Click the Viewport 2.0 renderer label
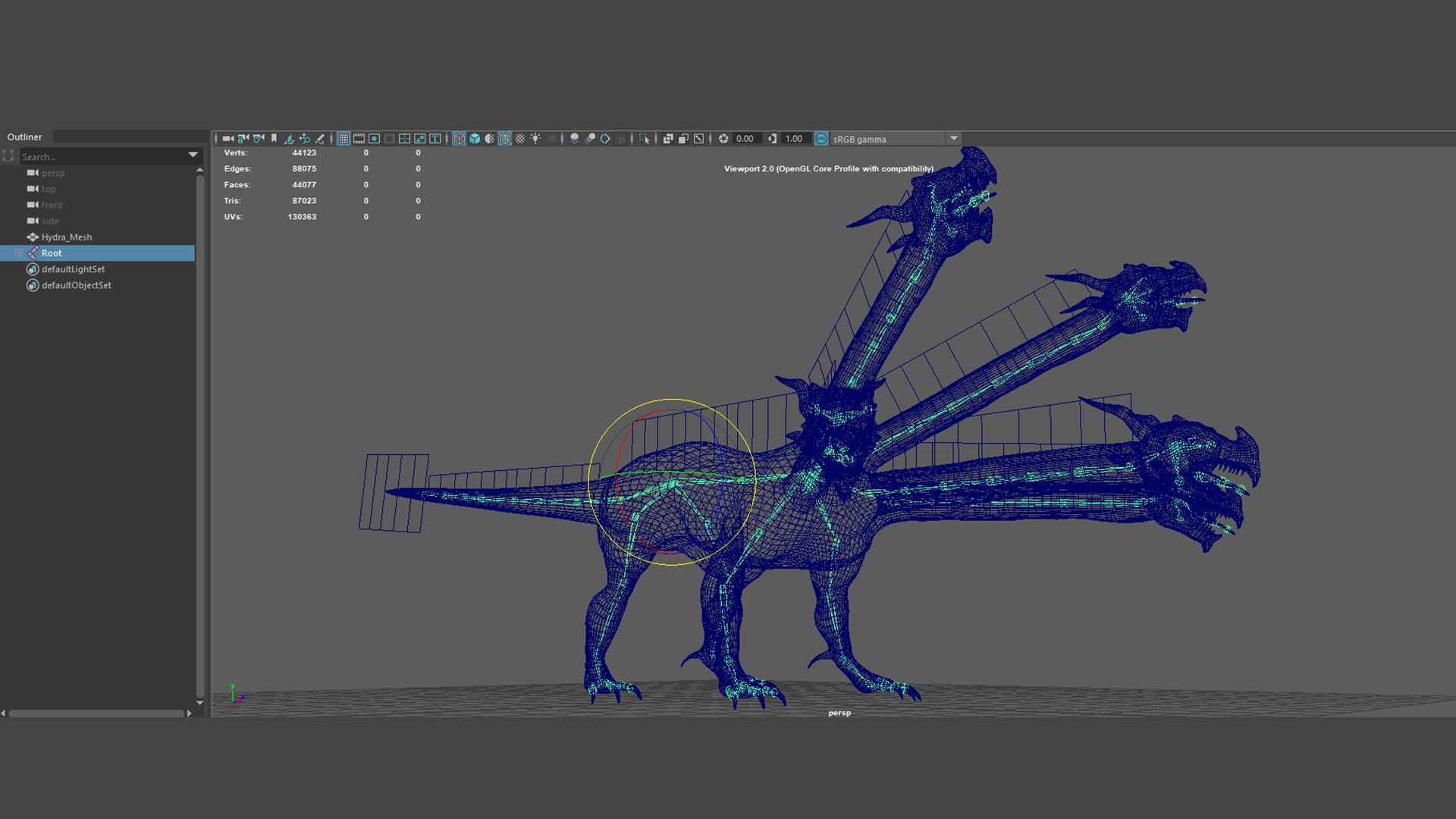This screenshot has height=819, width=1456. 829,168
